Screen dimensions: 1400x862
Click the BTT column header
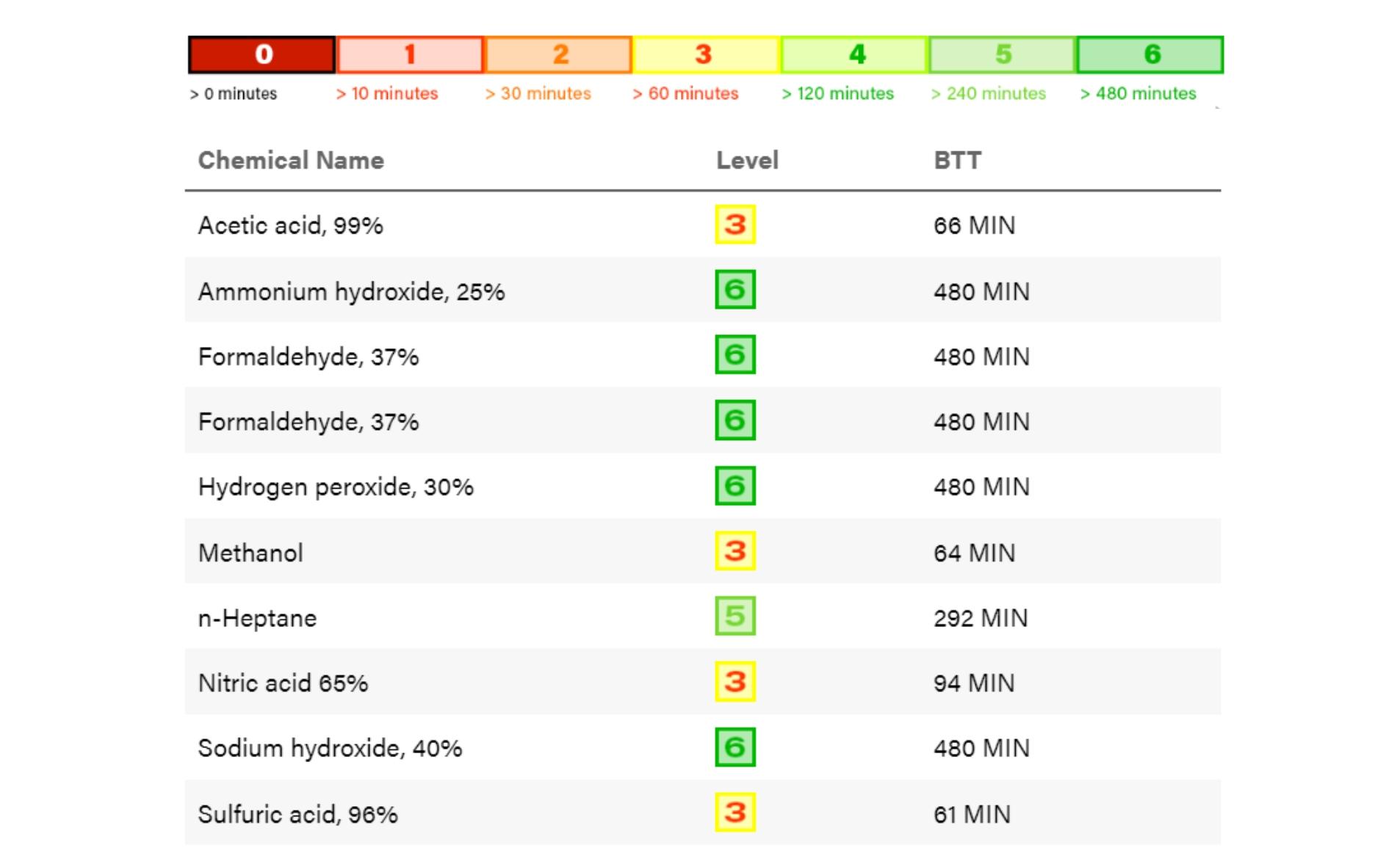coord(957,160)
